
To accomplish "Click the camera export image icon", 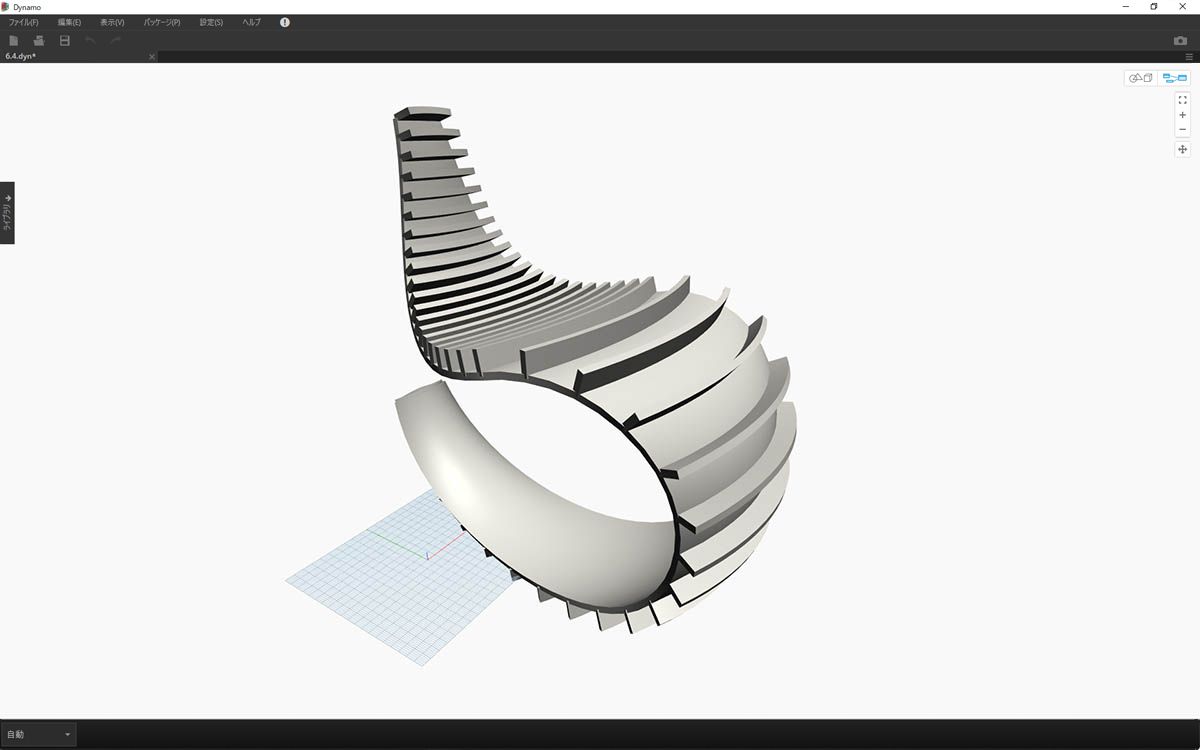I will (1180, 40).
